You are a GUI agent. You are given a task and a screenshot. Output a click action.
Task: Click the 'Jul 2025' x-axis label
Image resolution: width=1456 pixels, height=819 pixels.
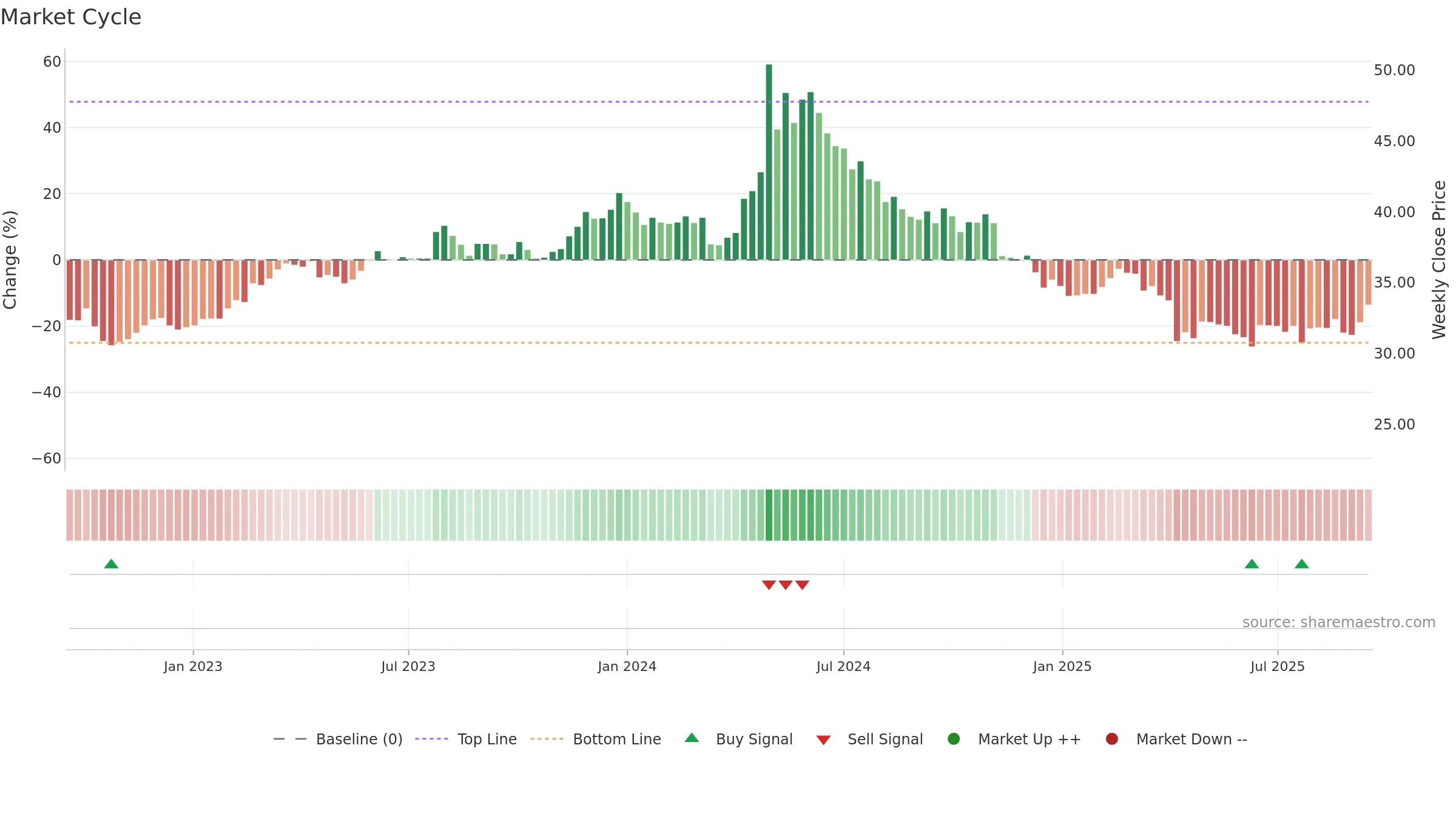click(x=1278, y=666)
